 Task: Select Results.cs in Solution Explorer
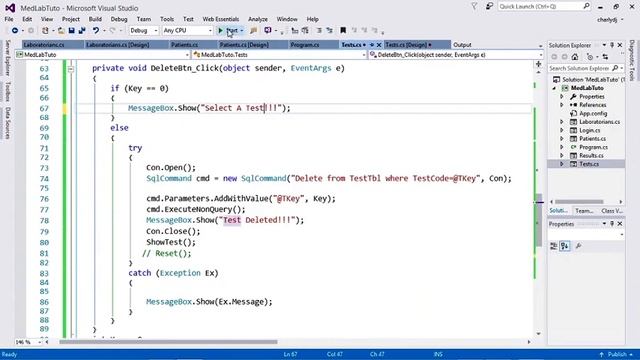pyautogui.click(x=591, y=156)
